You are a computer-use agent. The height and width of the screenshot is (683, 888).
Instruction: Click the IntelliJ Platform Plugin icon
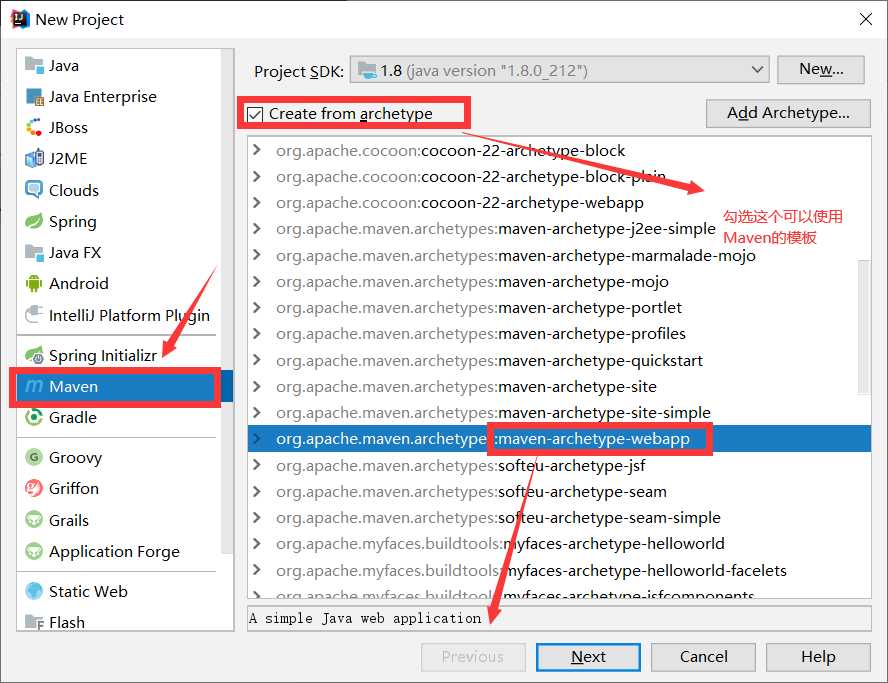pyautogui.click(x=34, y=314)
